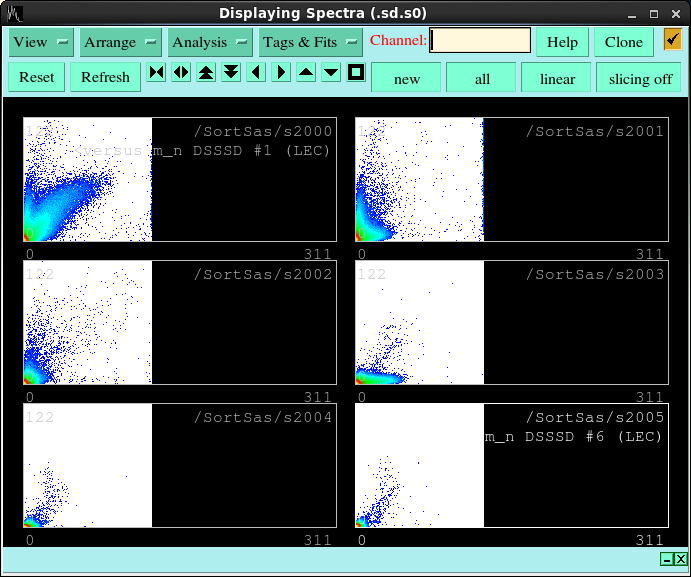
Task: Select the /SortSas/s2004 spectrum plot
Action: (x=180, y=465)
